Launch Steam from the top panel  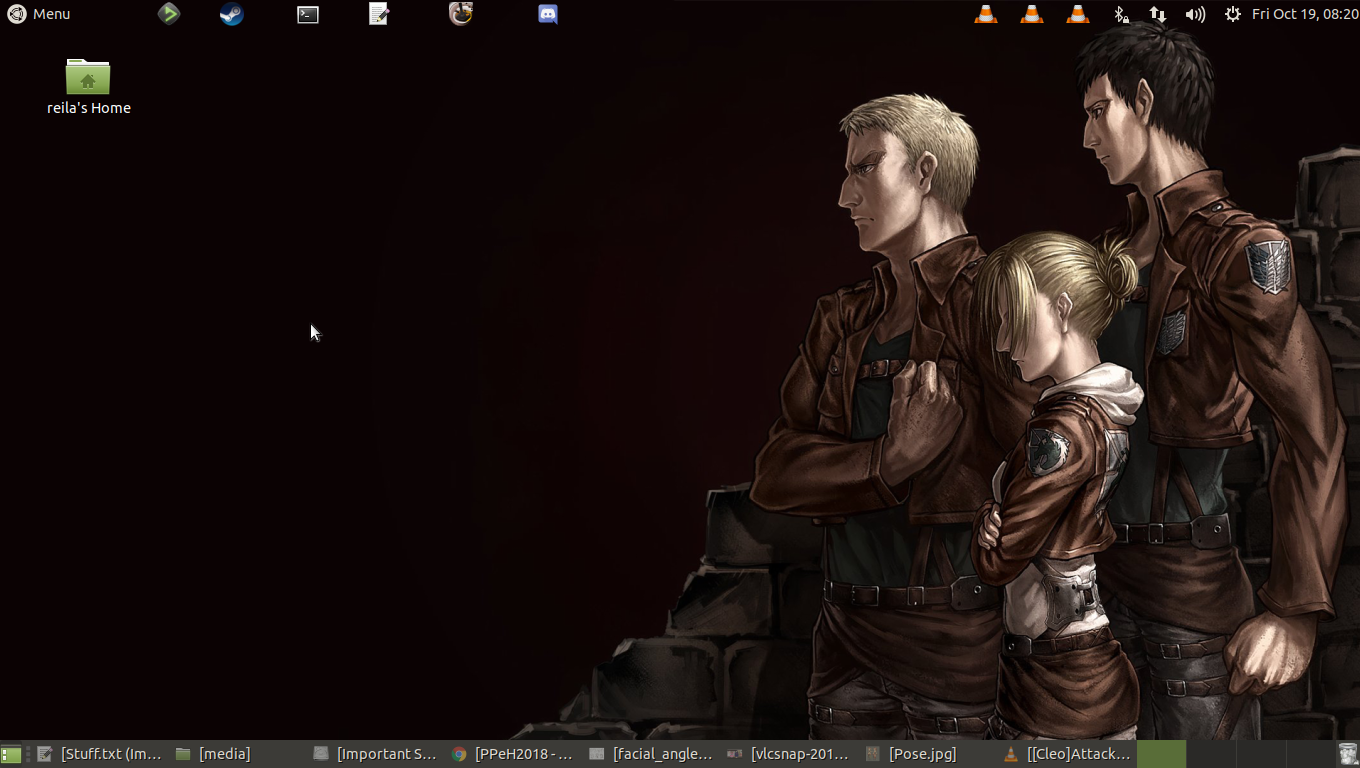click(232, 14)
